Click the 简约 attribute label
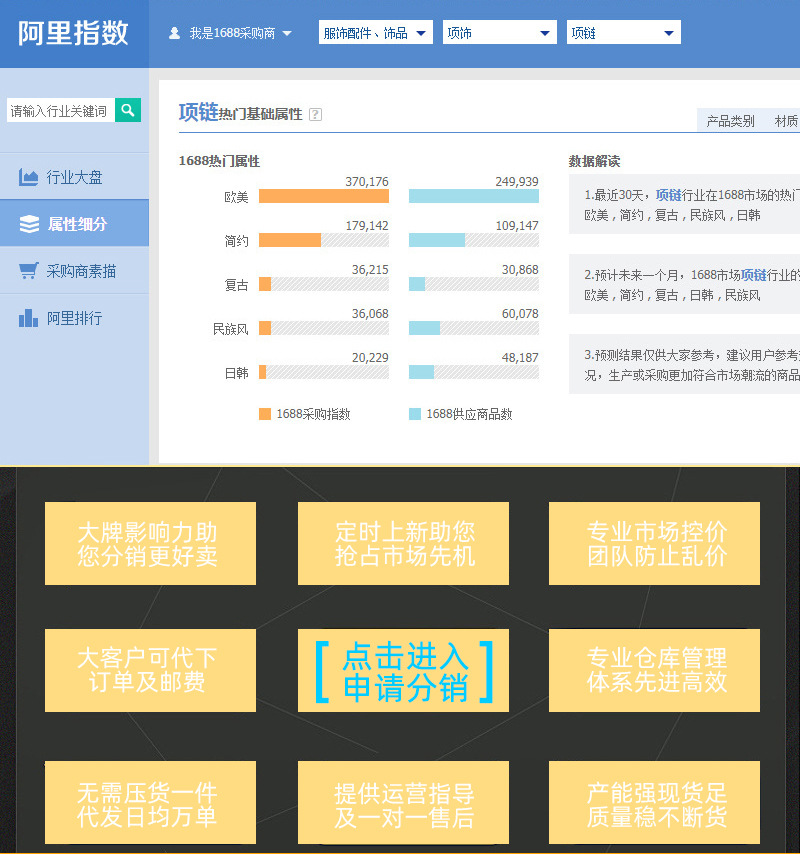Viewport: 800px width, 854px height. 236,241
